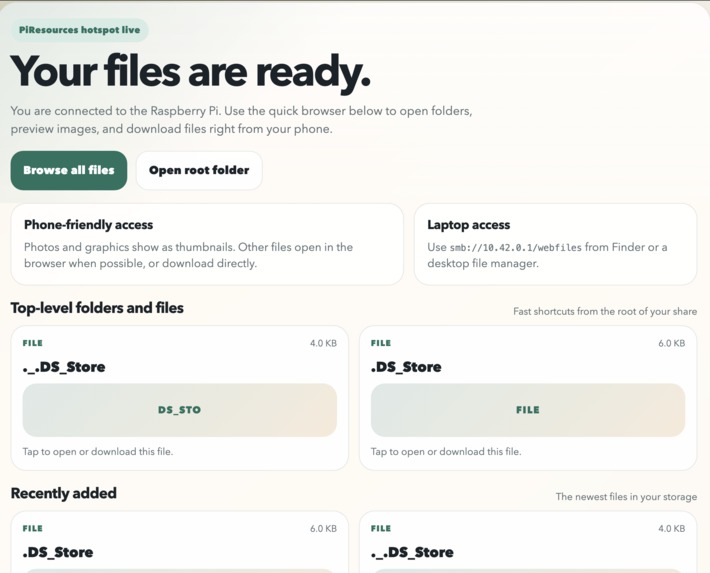Open root folder button

click(x=199, y=170)
